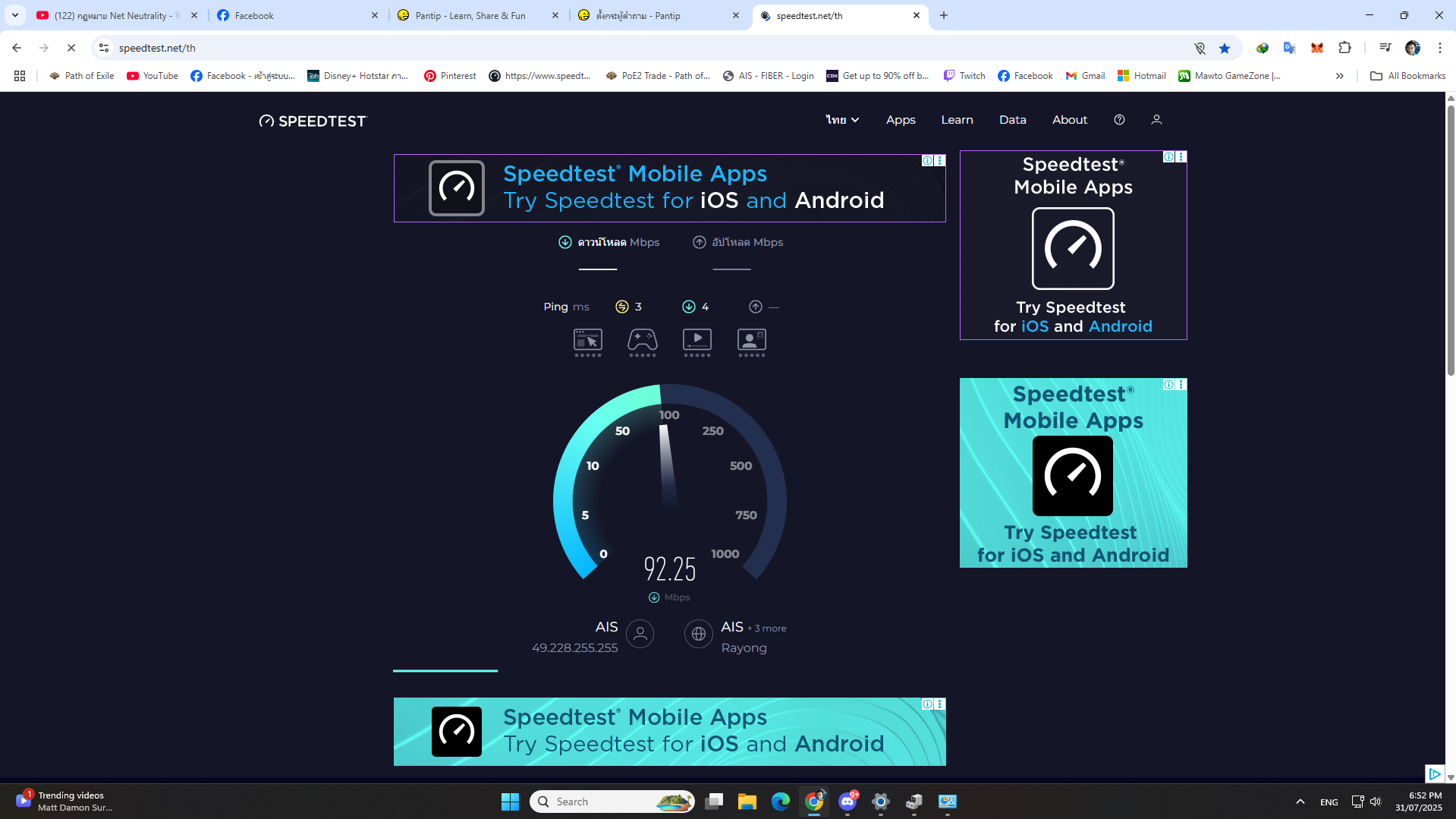Click the Rayong server name
Screen dimensions: 1456x819
pyautogui.click(x=744, y=648)
